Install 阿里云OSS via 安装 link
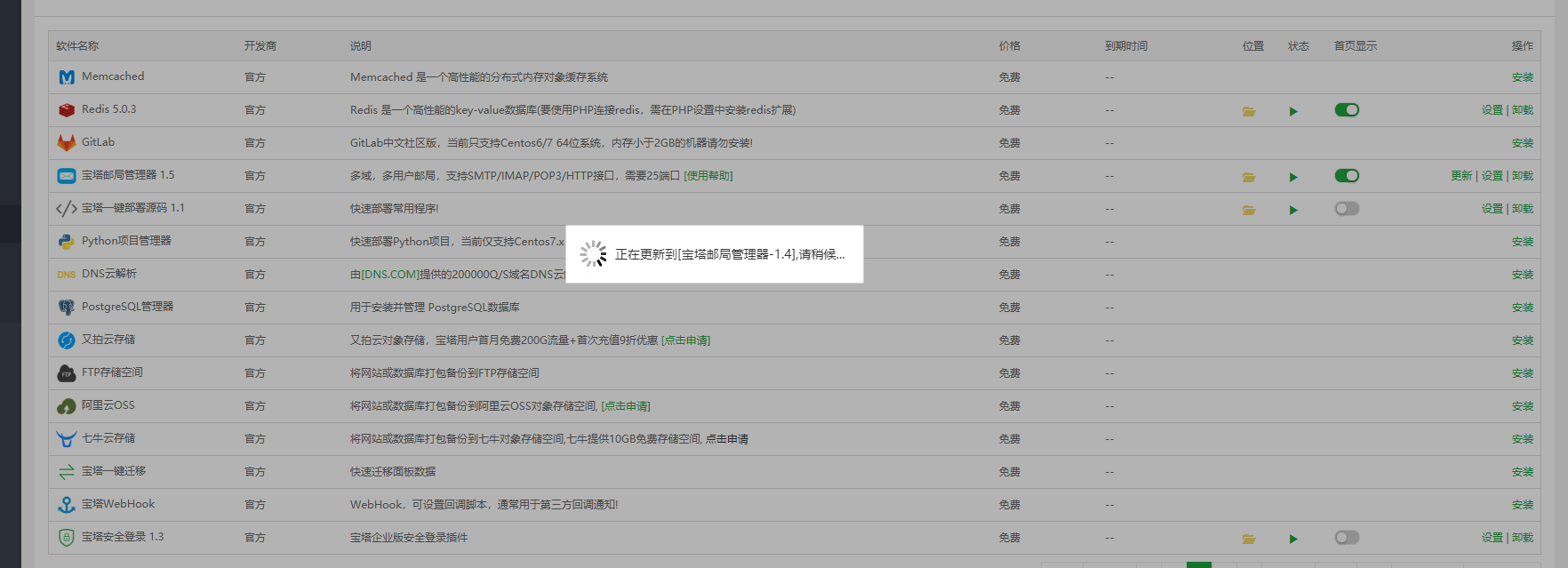Viewport: 1568px width, 568px height. (x=1523, y=406)
